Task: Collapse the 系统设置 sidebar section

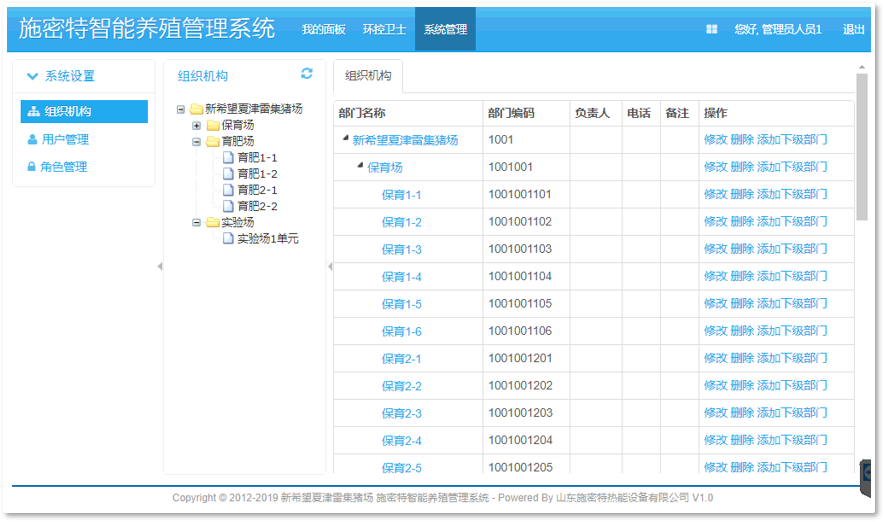Action: click(33, 76)
